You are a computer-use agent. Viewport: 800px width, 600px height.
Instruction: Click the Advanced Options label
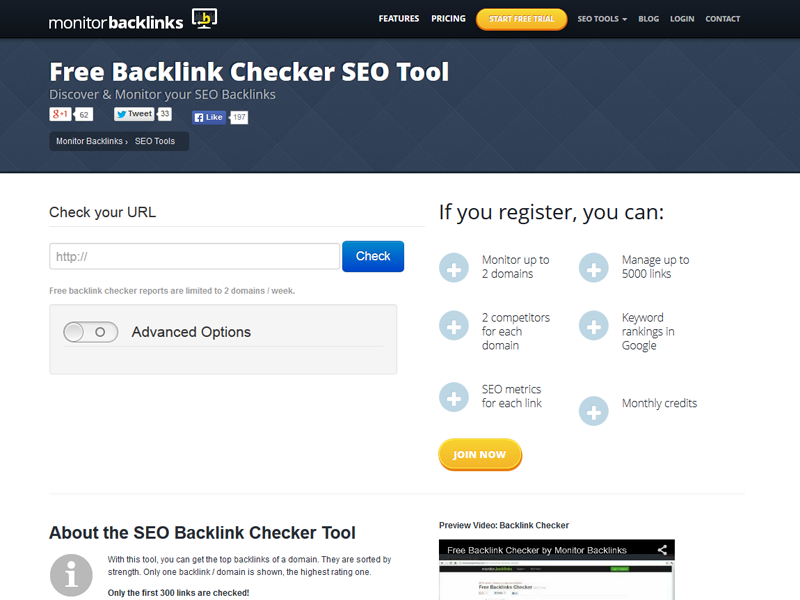[x=191, y=332]
